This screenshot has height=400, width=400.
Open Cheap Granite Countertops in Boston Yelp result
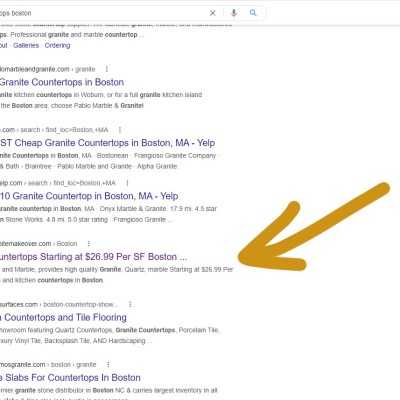pos(107,143)
